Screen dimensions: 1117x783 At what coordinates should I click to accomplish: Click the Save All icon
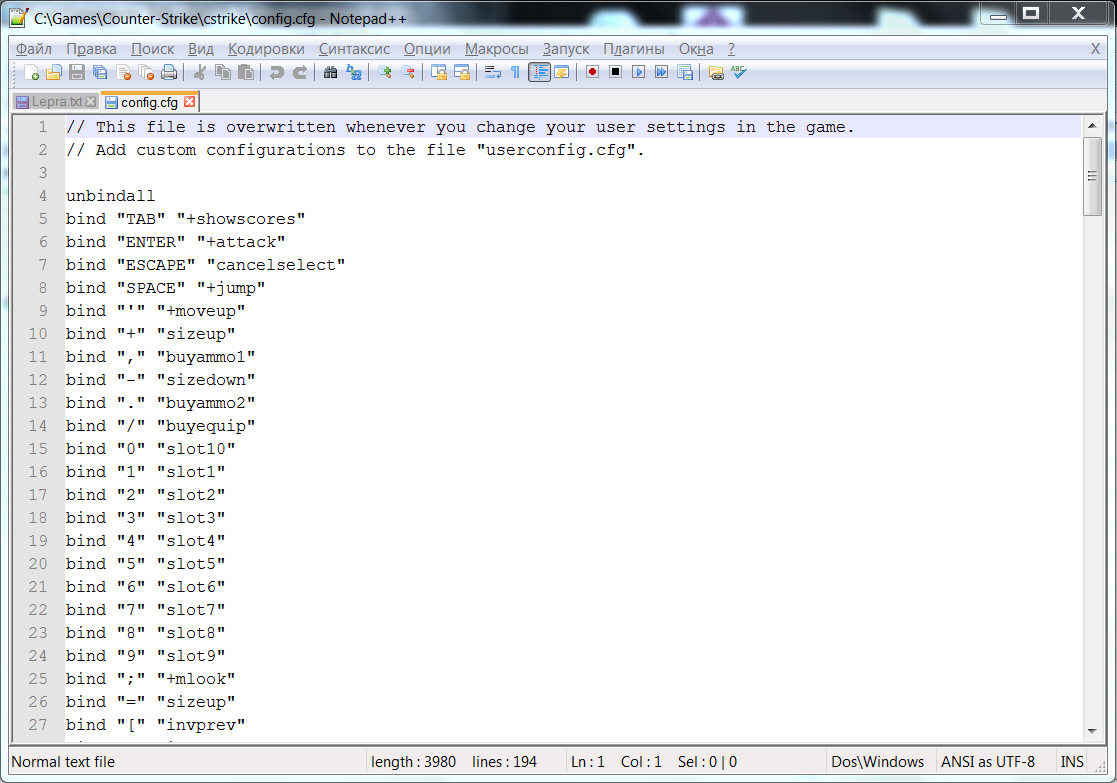pyautogui.click(x=100, y=73)
